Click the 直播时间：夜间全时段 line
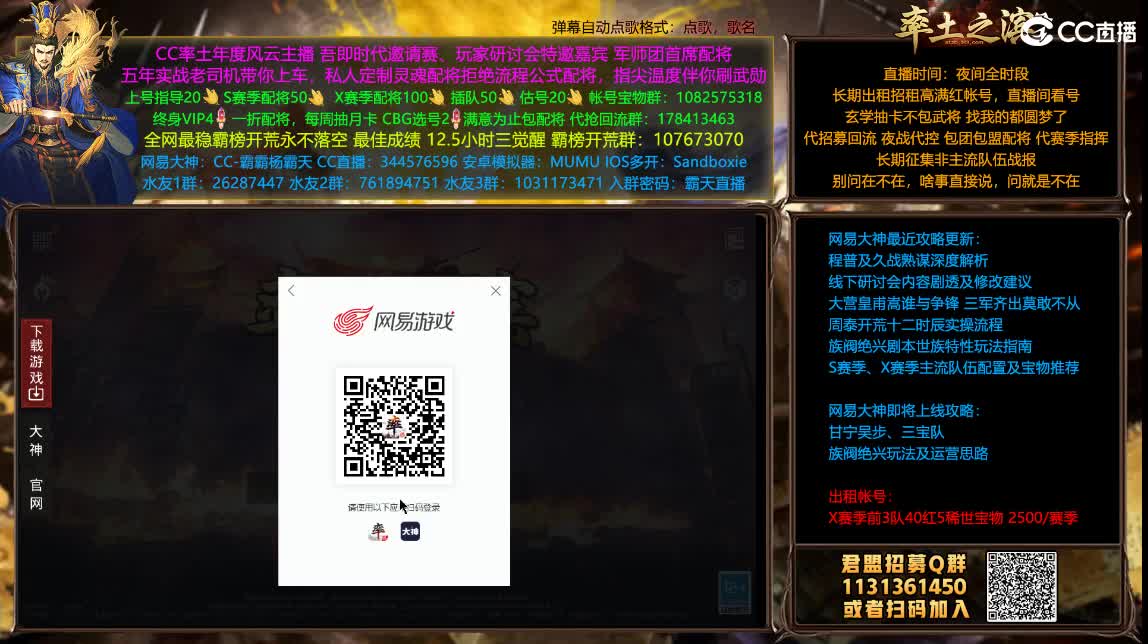1148x644 pixels. tap(955, 74)
